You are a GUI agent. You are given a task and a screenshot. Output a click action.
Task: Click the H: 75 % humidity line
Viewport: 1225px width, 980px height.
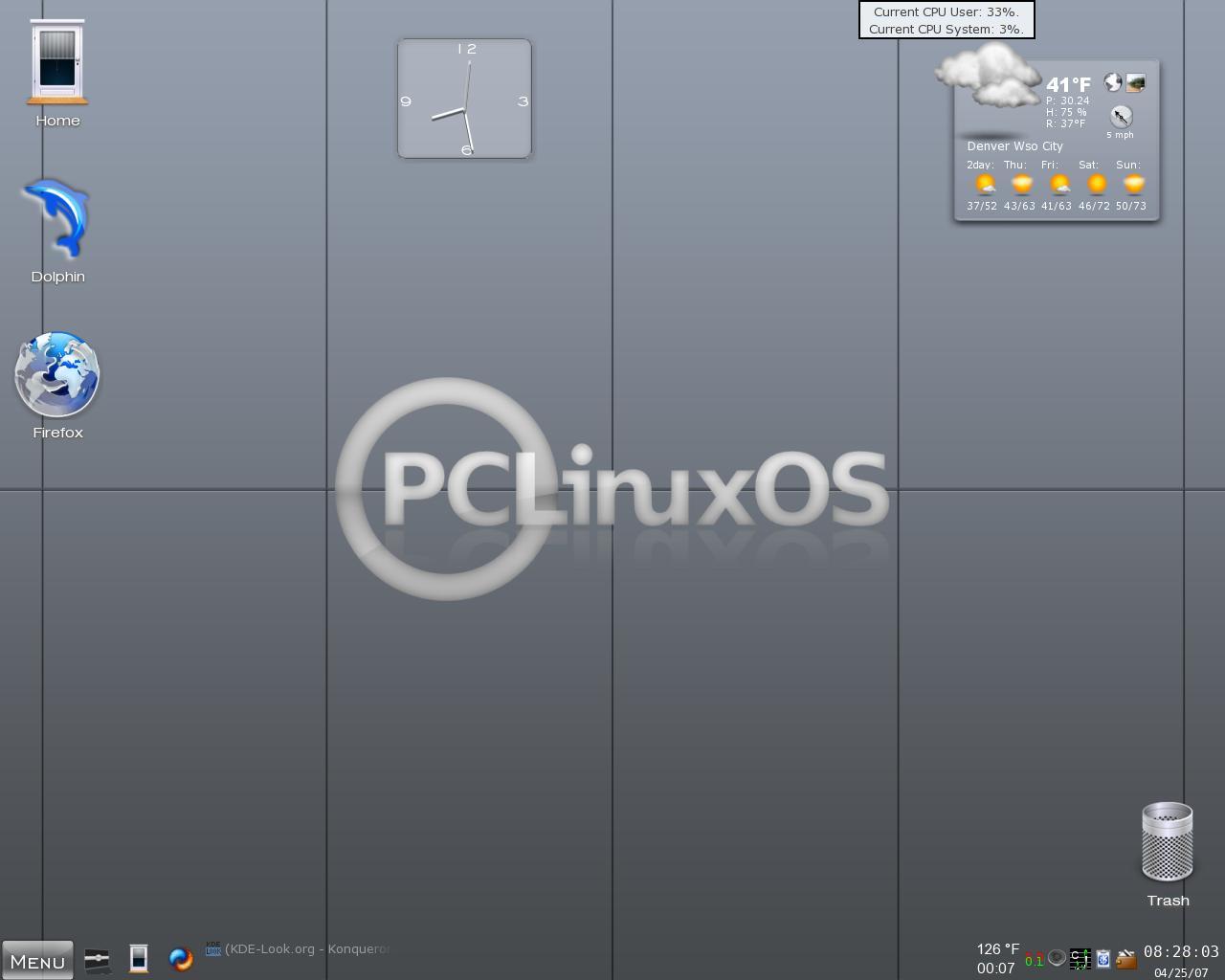1066,112
